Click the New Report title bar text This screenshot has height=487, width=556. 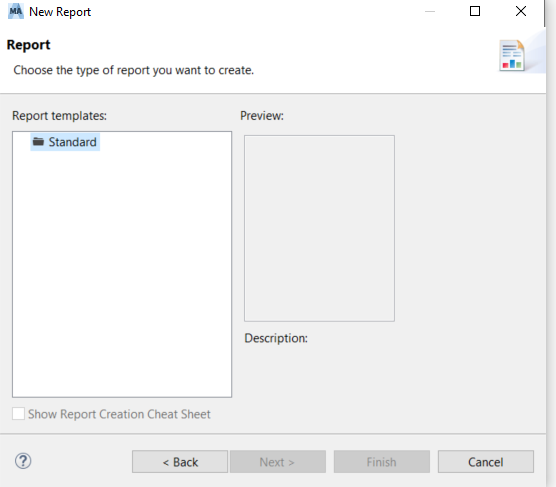tap(60, 12)
